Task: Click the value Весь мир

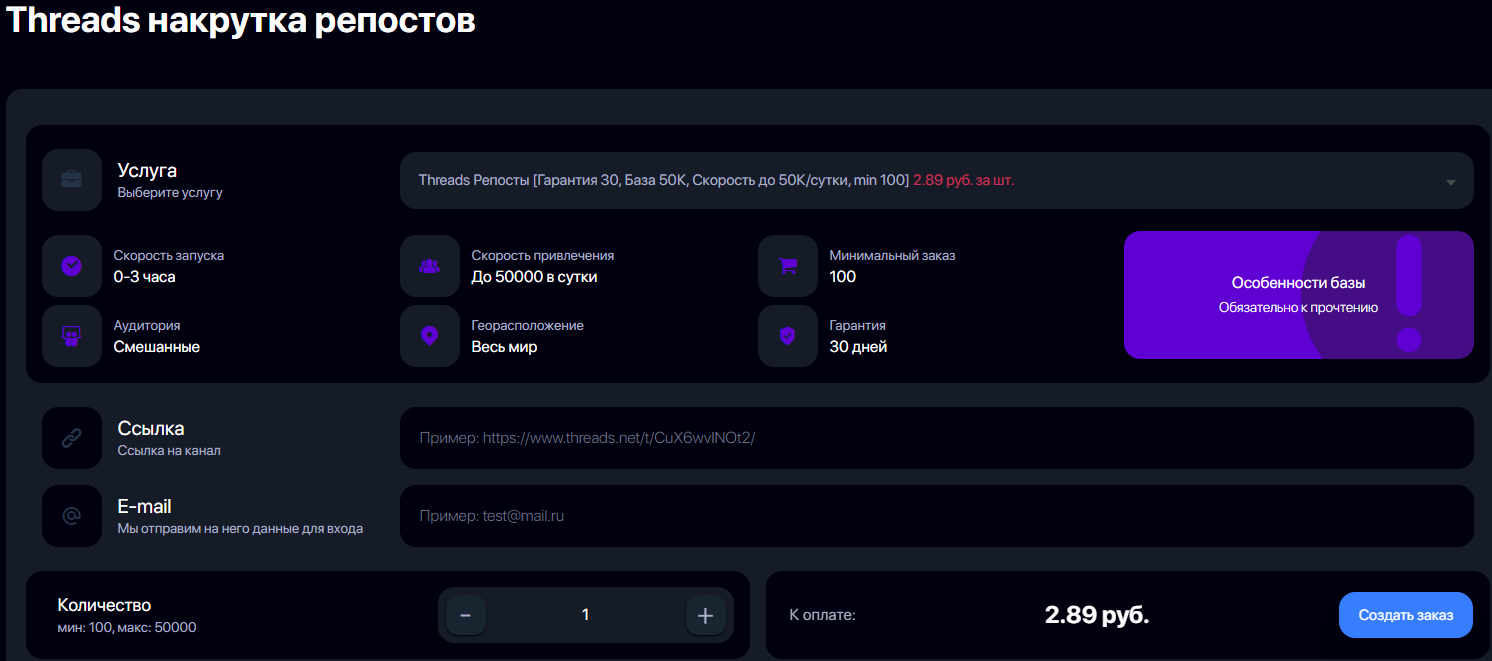Action: pyautogui.click(x=504, y=347)
